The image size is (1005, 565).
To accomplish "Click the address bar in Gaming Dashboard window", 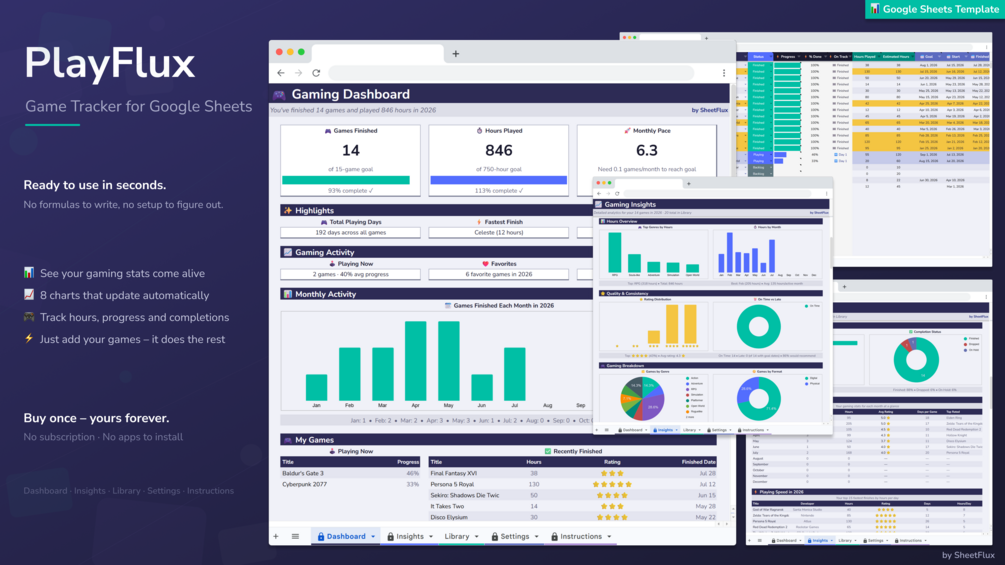I will click(511, 73).
